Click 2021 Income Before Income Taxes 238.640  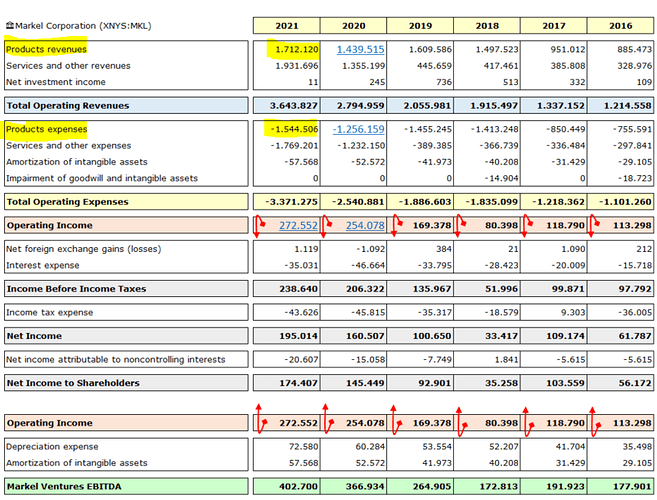point(298,289)
